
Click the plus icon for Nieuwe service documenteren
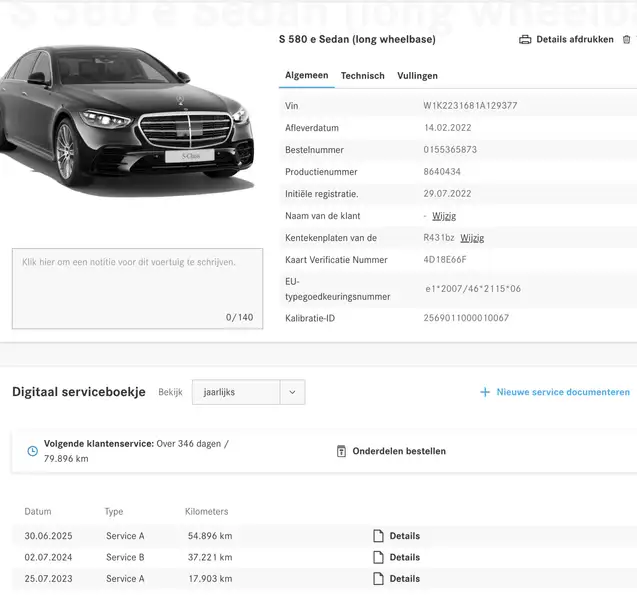coord(485,392)
